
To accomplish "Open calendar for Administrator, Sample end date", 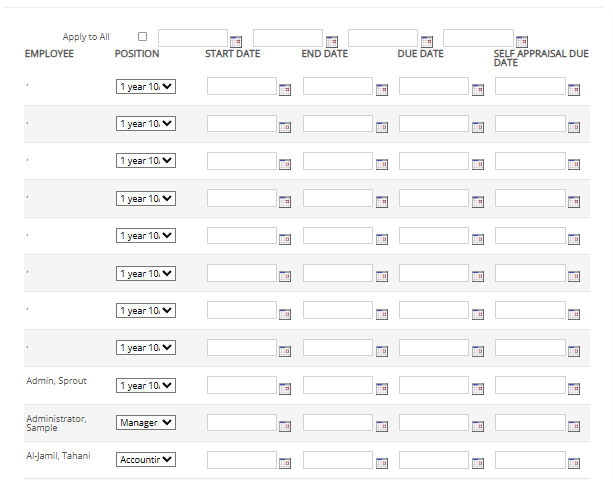I will coord(381,425).
